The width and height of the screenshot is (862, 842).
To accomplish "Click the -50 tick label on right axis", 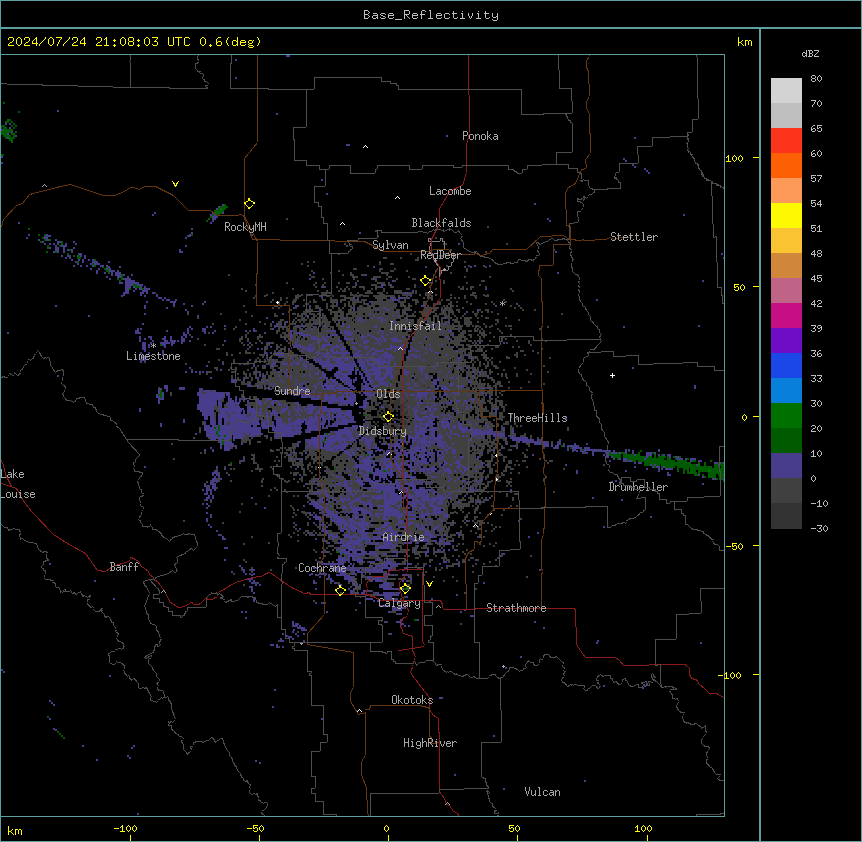I will click(734, 546).
